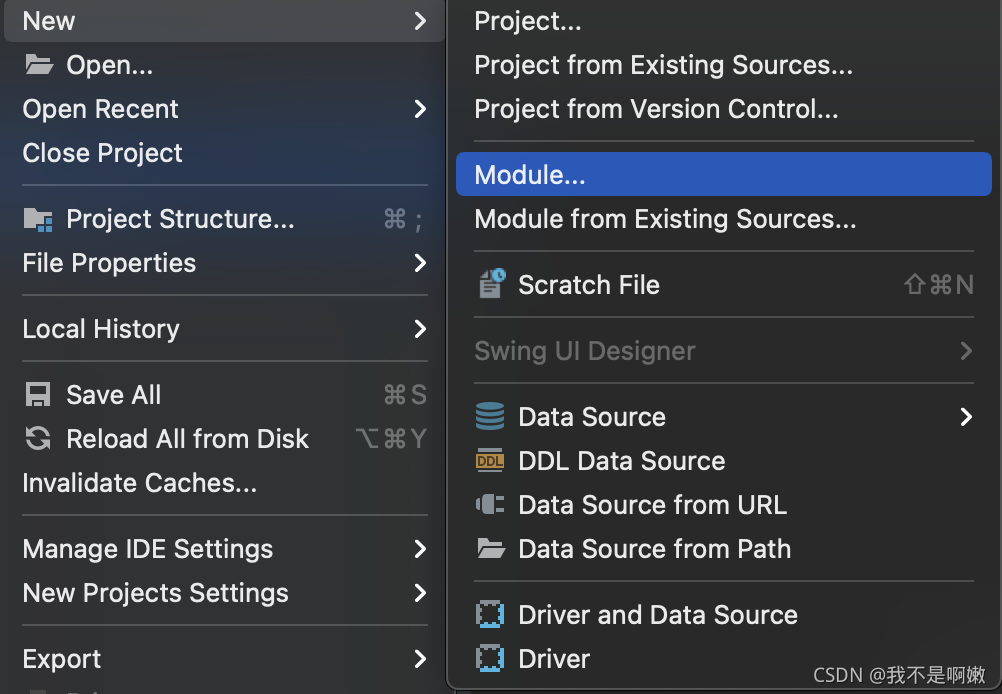Click the Driver icon
The height and width of the screenshot is (694, 1002).
pyautogui.click(x=490, y=659)
